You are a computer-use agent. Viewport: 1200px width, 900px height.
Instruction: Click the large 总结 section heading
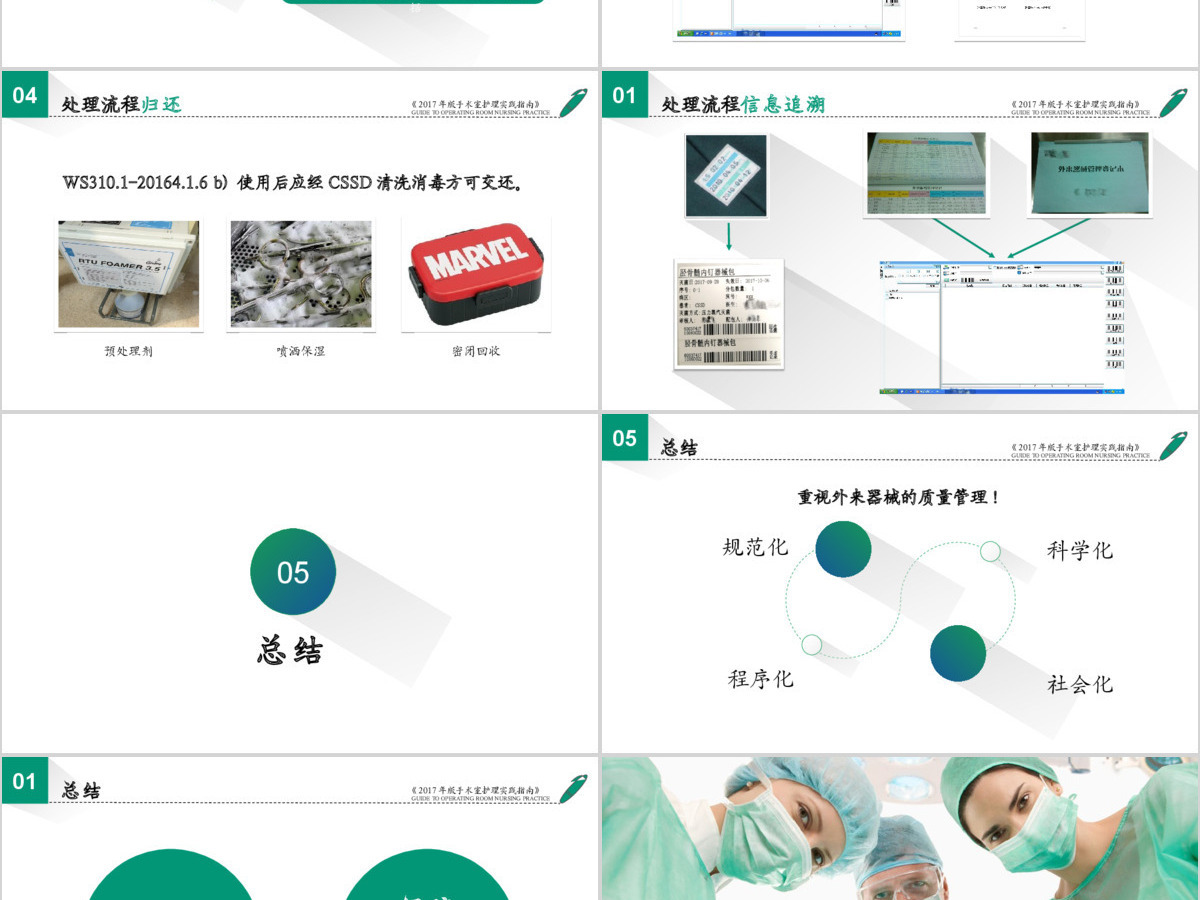pyautogui.click(x=290, y=651)
